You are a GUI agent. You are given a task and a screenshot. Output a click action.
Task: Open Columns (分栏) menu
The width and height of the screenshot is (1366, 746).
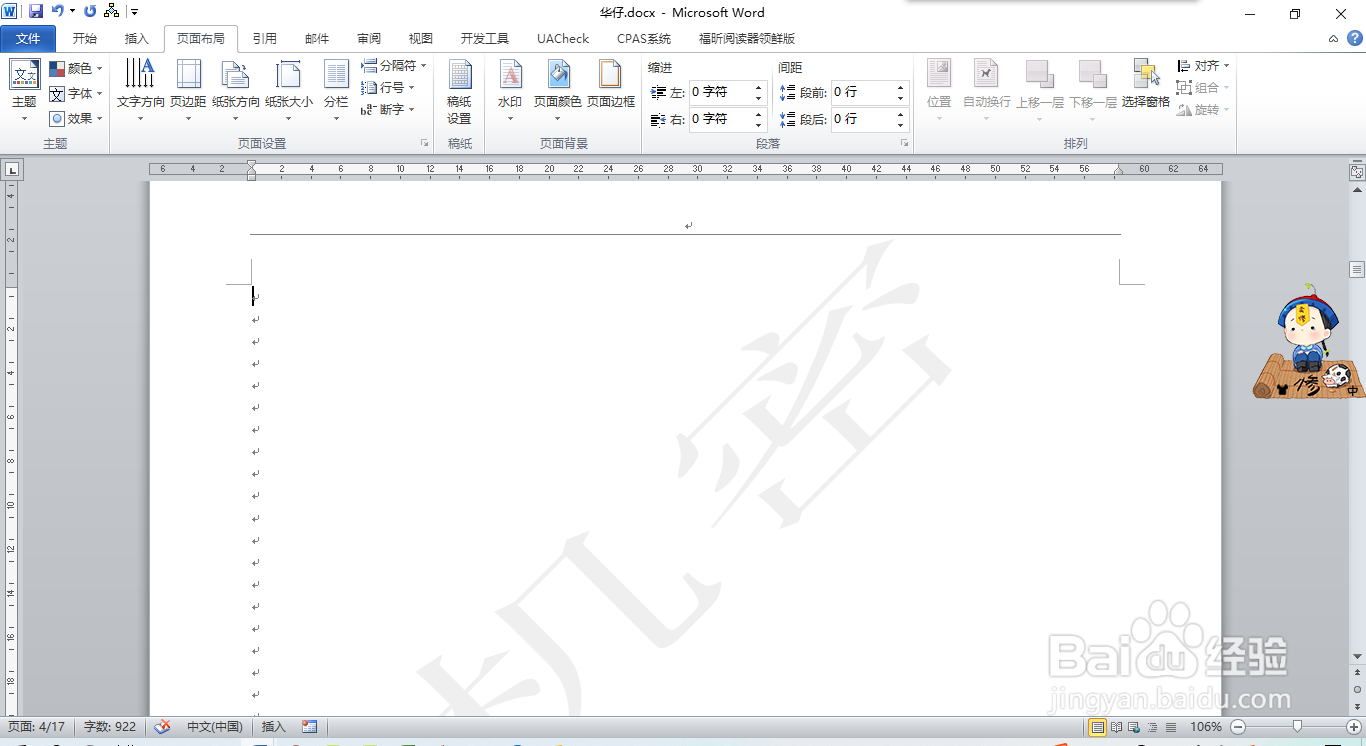336,90
